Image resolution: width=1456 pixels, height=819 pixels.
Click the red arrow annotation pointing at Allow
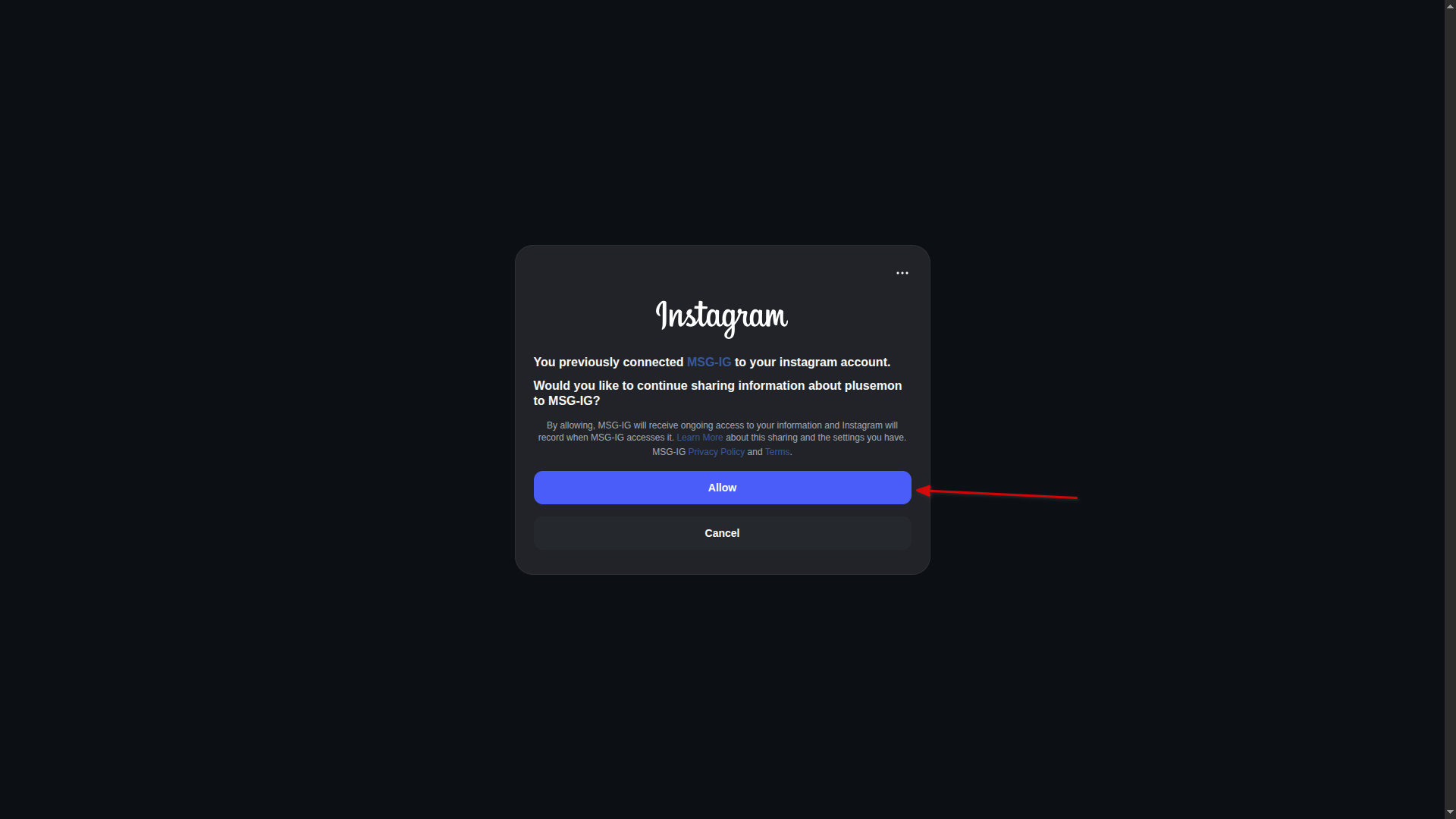[x=996, y=494]
